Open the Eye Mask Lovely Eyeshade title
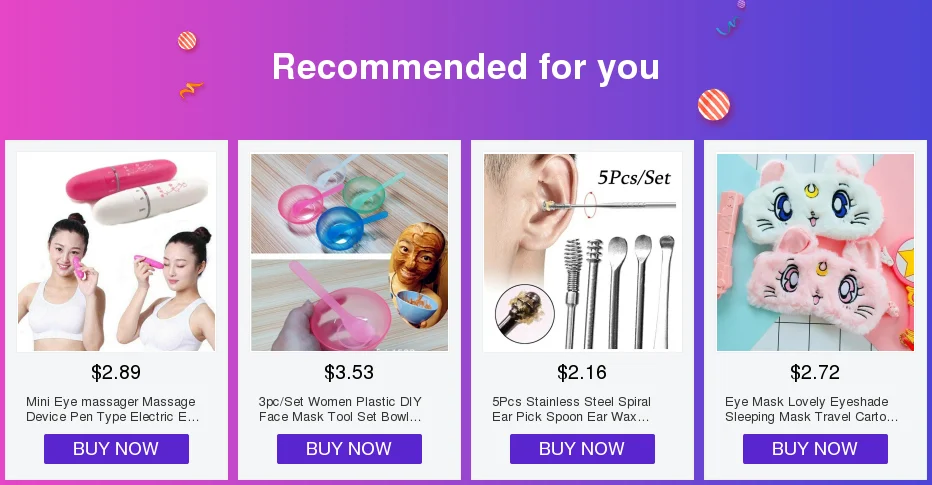The height and width of the screenshot is (485, 932). pos(811,409)
